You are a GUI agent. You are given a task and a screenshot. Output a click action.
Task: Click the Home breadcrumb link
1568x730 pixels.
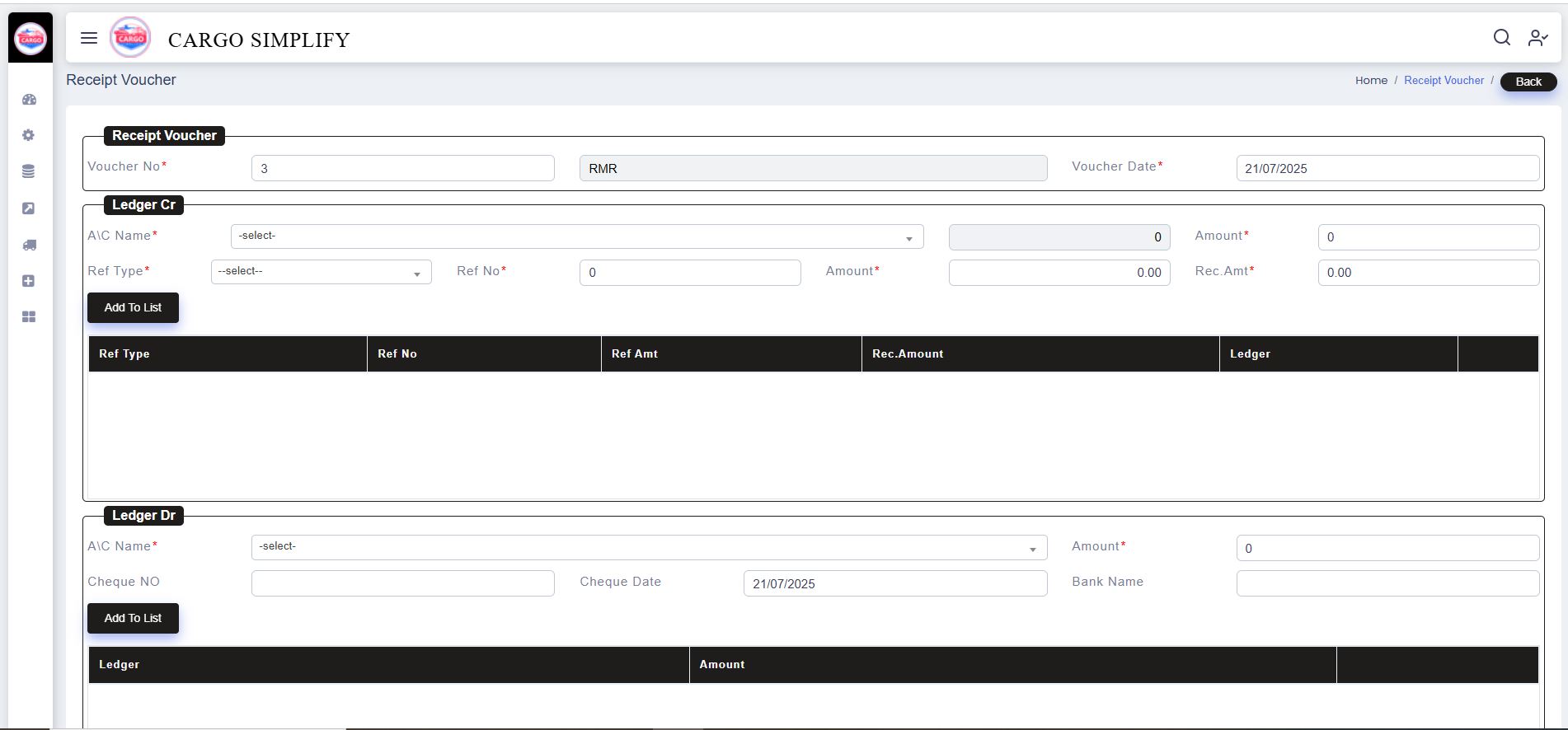[1370, 81]
